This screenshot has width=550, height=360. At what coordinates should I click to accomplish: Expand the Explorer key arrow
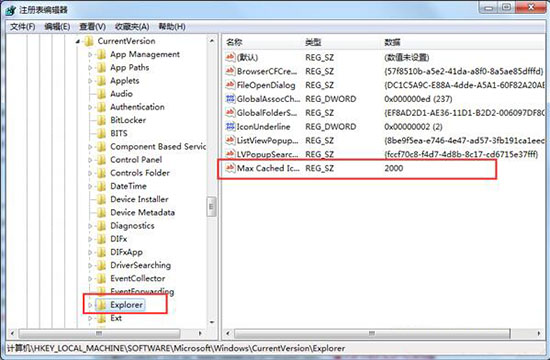(x=90, y=305)
